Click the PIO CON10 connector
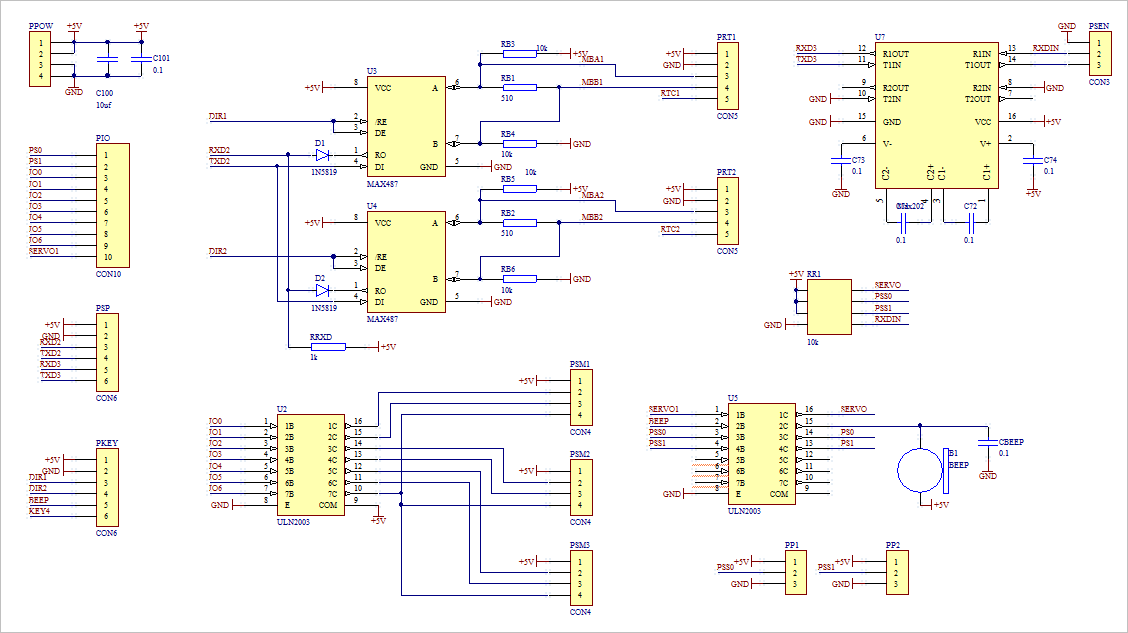1128x633 pixels. (x=113, y=206)
